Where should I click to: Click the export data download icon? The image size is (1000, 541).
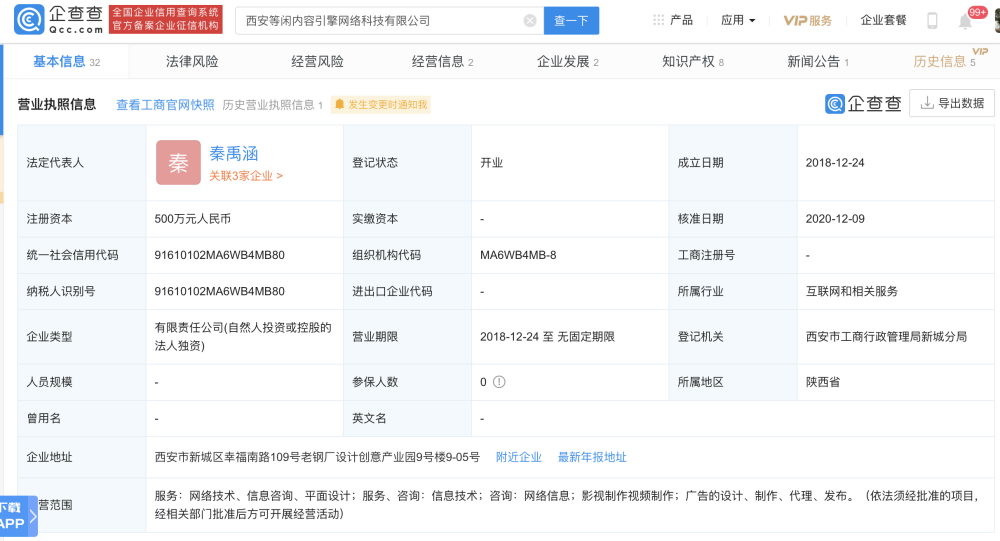click(x=927, y=103)
